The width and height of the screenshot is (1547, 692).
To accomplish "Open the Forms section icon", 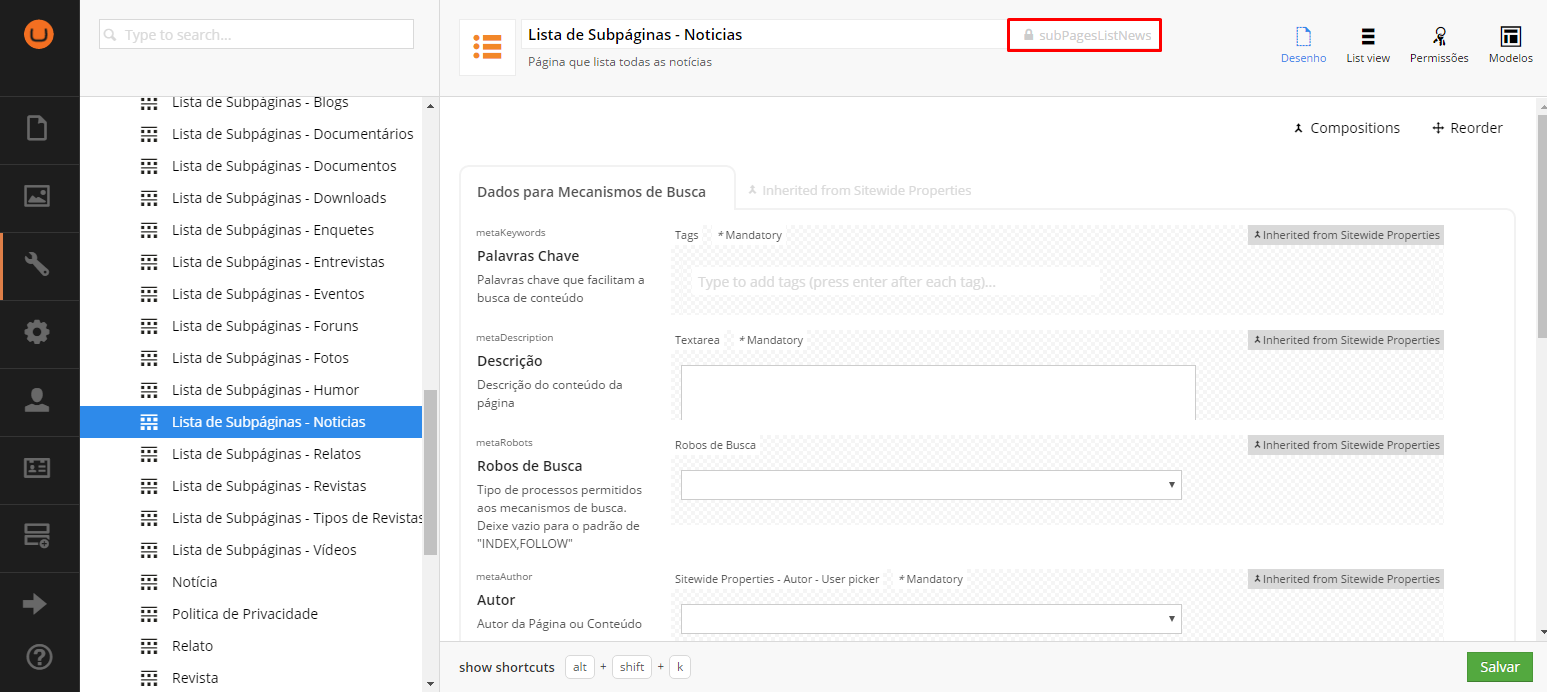I will click(38, 536).
